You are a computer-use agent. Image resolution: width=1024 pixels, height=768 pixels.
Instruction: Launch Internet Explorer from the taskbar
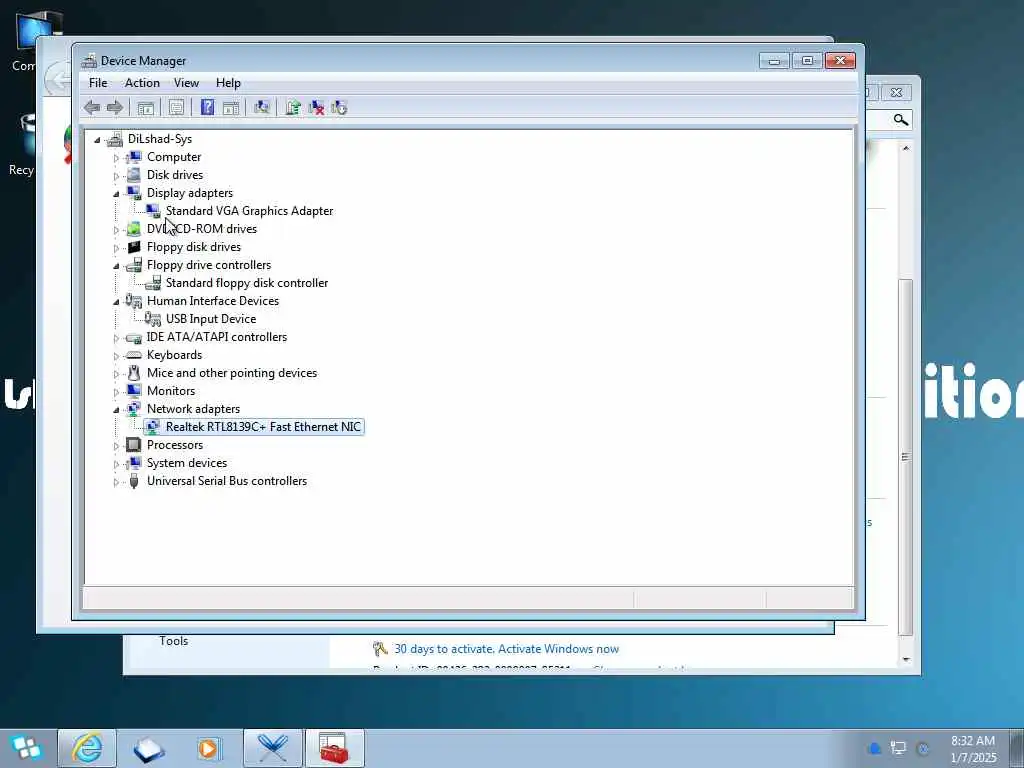(x=87, y=748)
